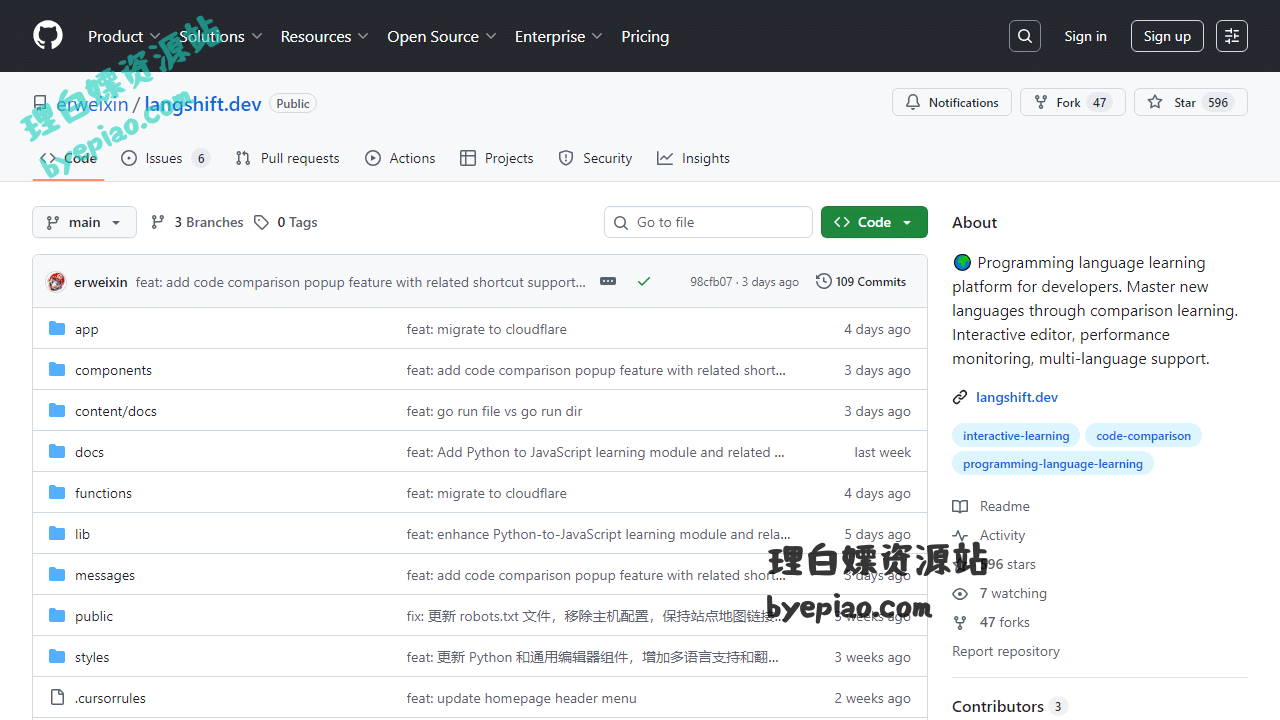Switch to the Issues tab
This screenshot has height=720, width=1280.
point(165,158)
